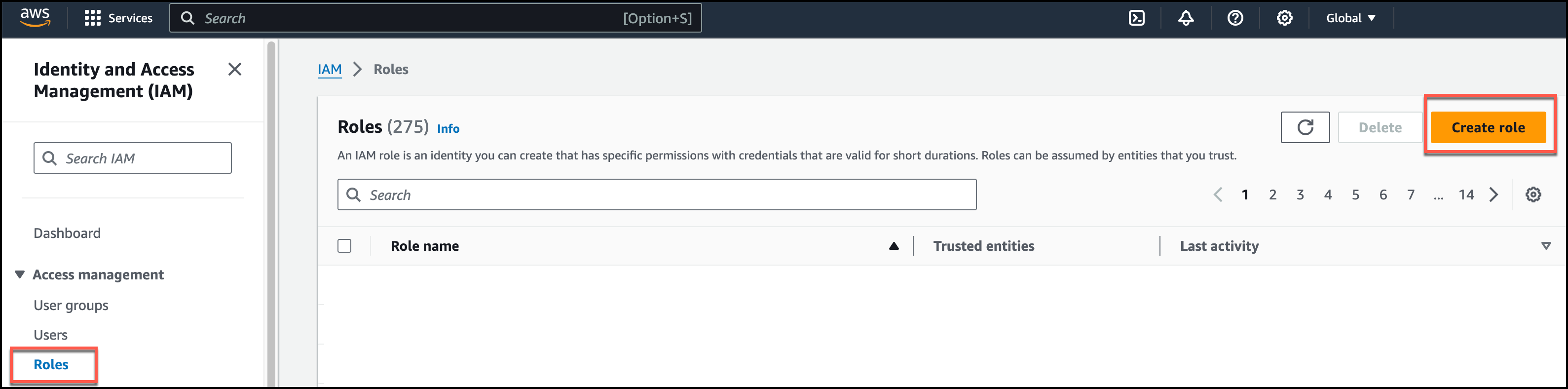Sort by Last activity arrow
The image size is (1568, 389).
1545,246
